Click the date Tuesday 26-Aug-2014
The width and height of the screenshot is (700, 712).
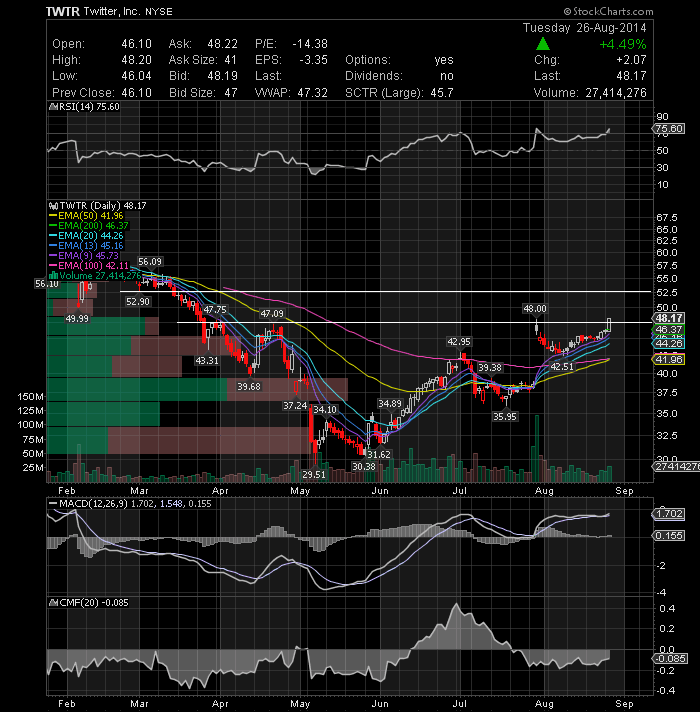(585, 28)
